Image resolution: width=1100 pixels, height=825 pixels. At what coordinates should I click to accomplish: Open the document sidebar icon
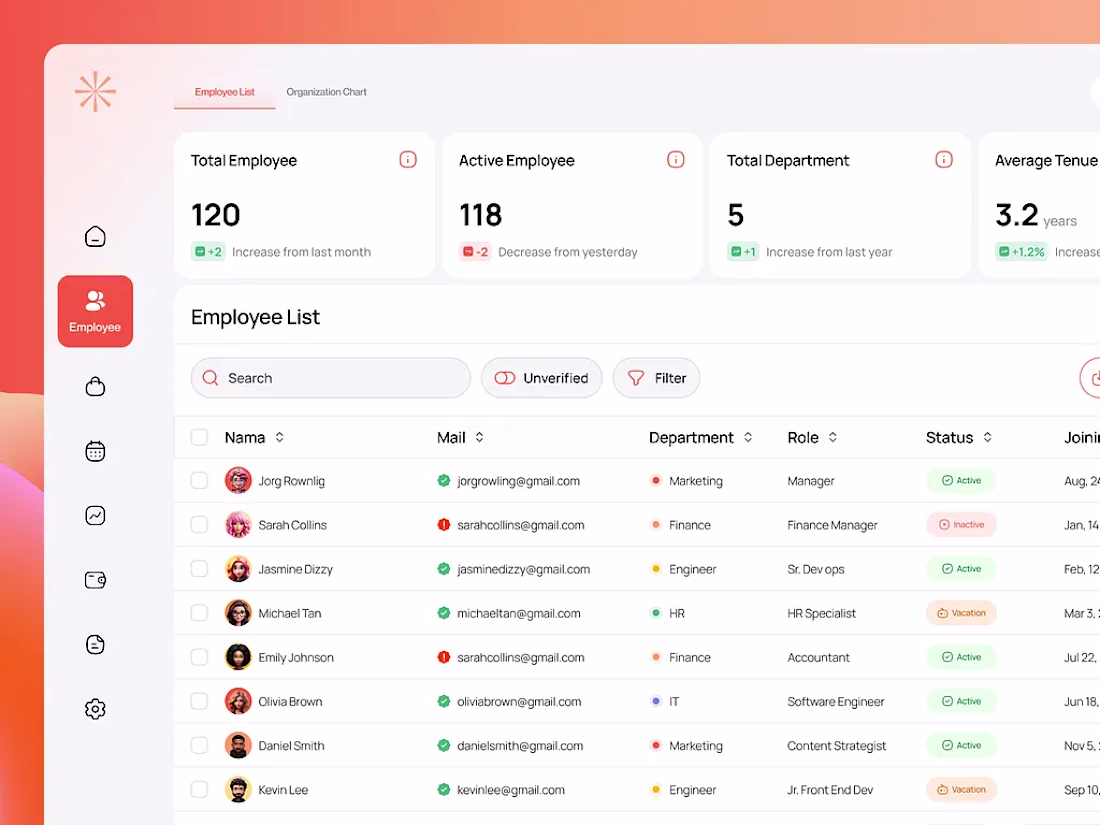click(x=95, y=644)
